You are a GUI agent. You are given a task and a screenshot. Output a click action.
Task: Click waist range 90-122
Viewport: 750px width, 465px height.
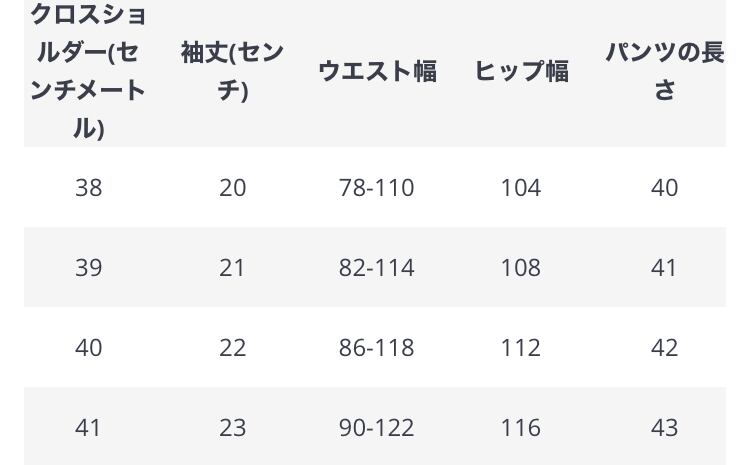click(377, 428)
